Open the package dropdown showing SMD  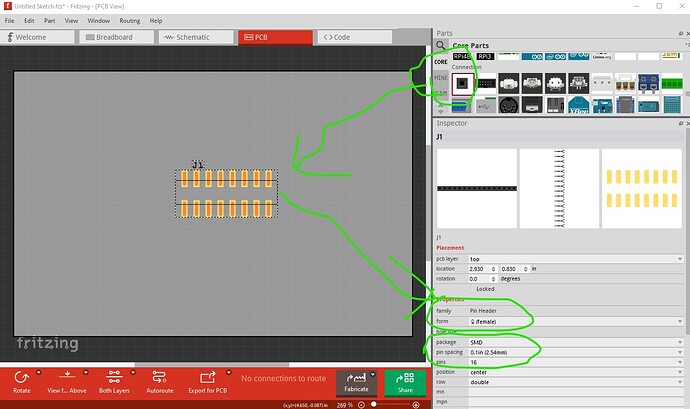tap(576, 342)
